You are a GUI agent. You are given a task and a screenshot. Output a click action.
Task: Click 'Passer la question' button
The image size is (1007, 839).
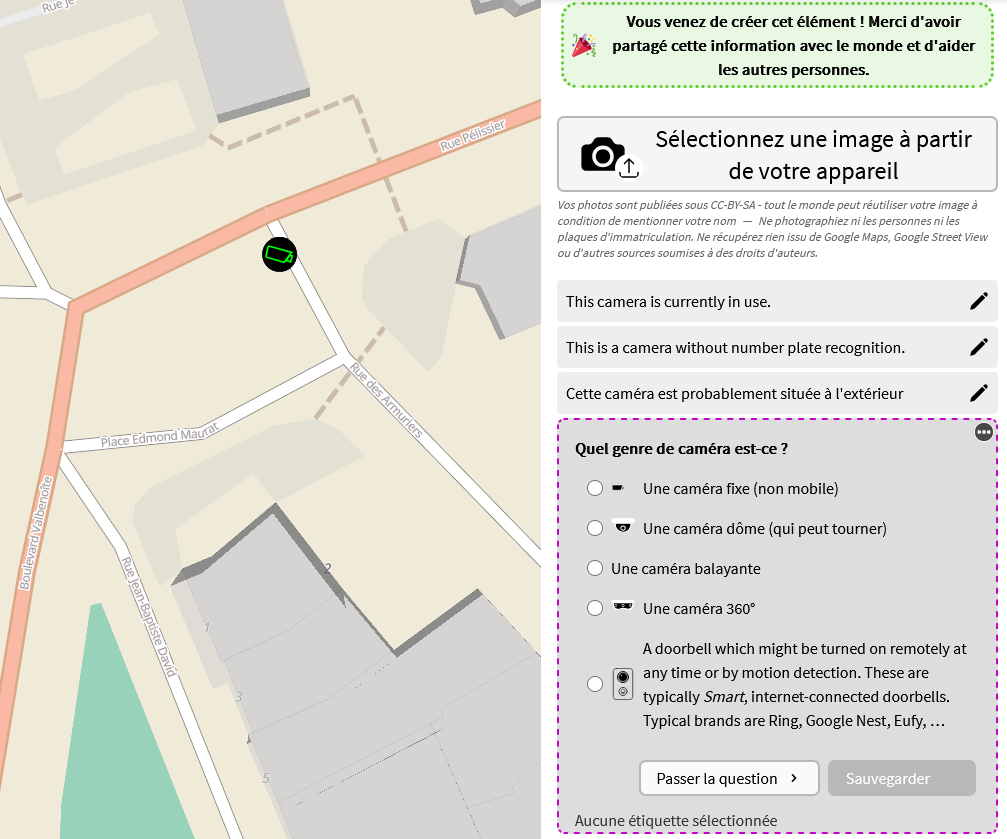coord(728,778)
